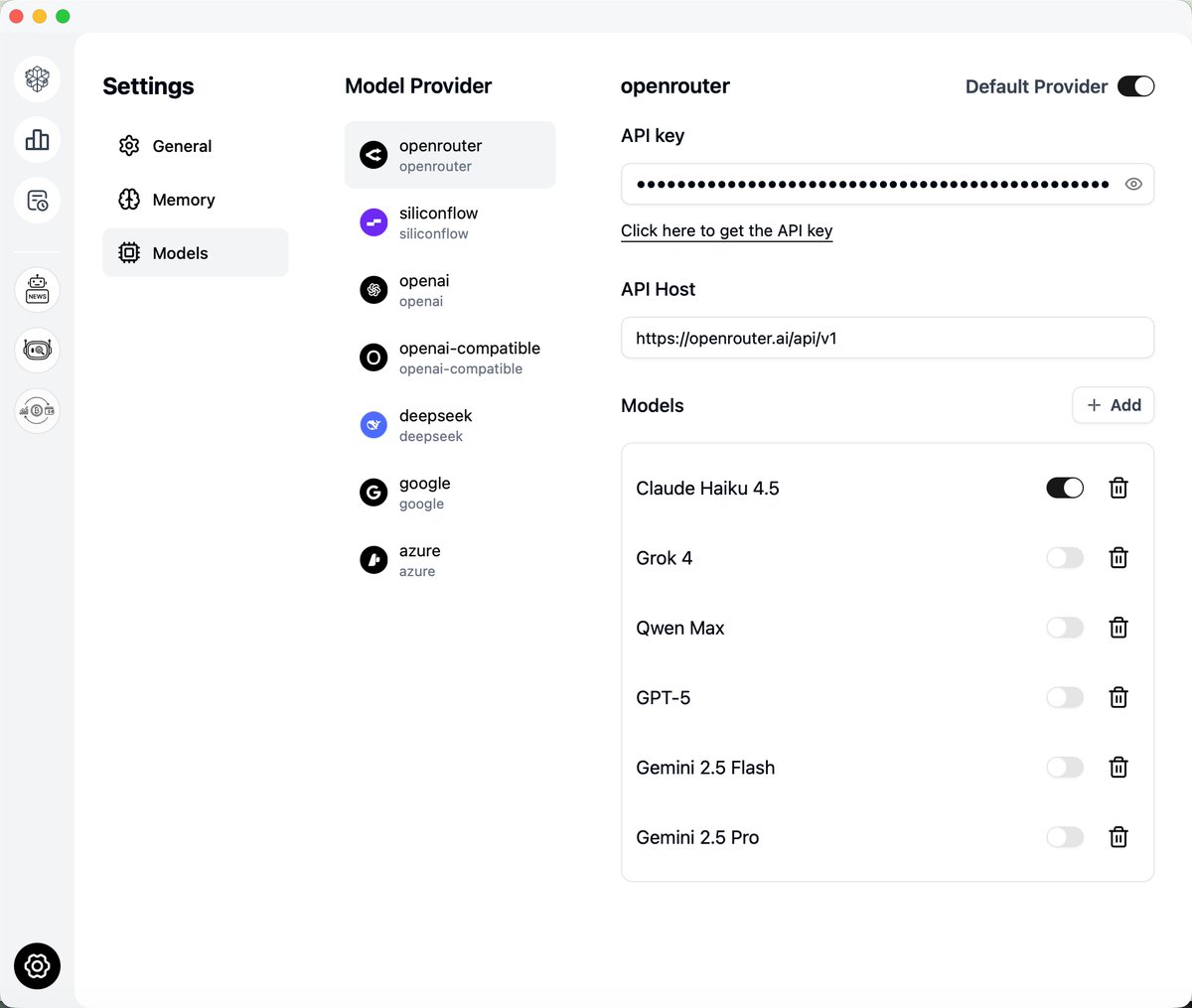Click the azure provider logo
Viewport: 1192px width, 1008px height.
point(373,560)
